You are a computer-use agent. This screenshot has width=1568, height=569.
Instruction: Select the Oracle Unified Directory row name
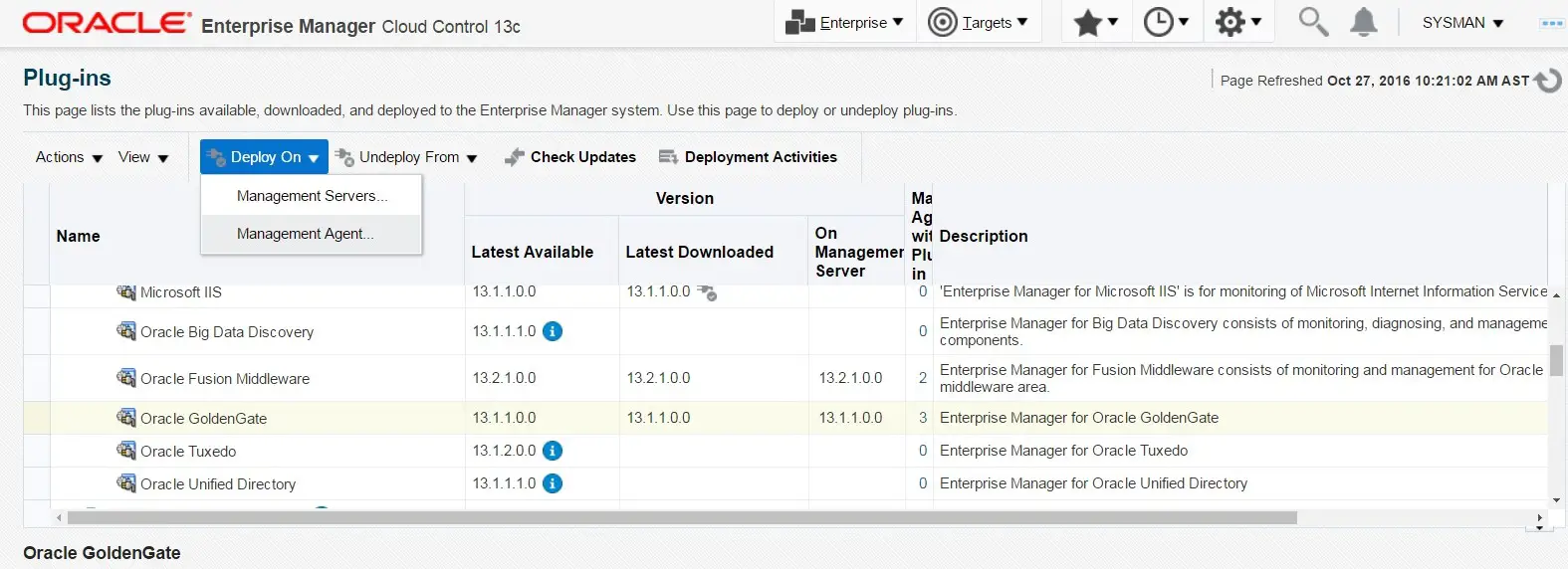click(218, 484)
